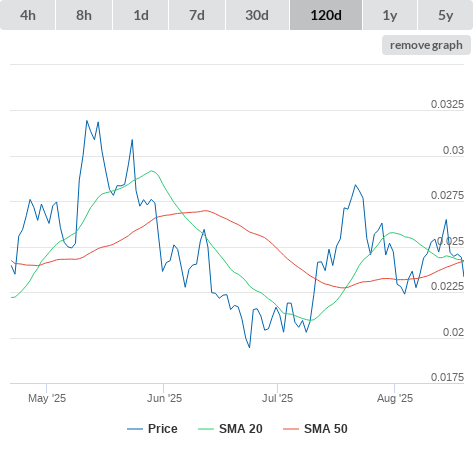Choose the 1d chart range
Viewport: 474px width, 455px height.
[x=141, y=15]
